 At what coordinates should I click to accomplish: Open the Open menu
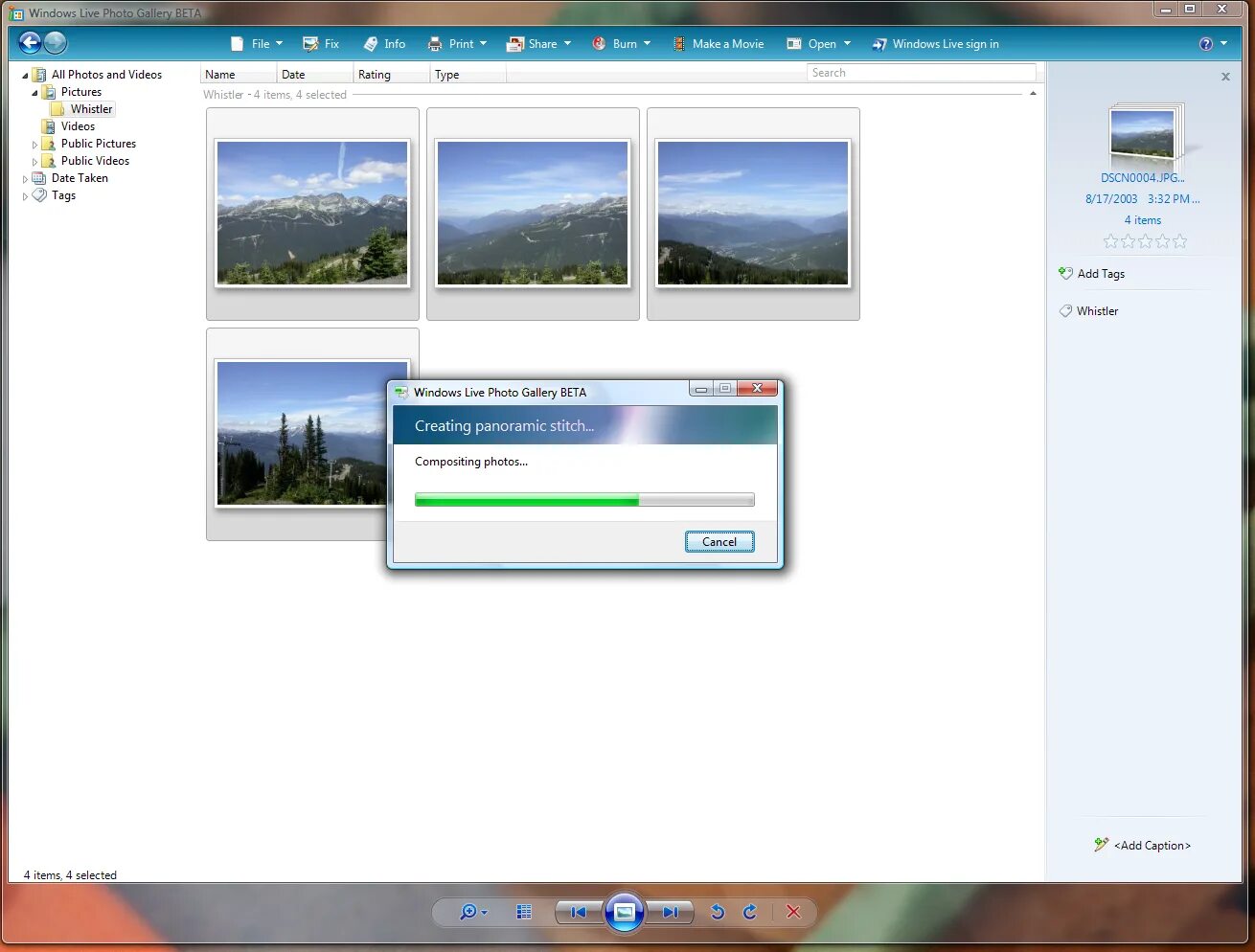point(818,44)
